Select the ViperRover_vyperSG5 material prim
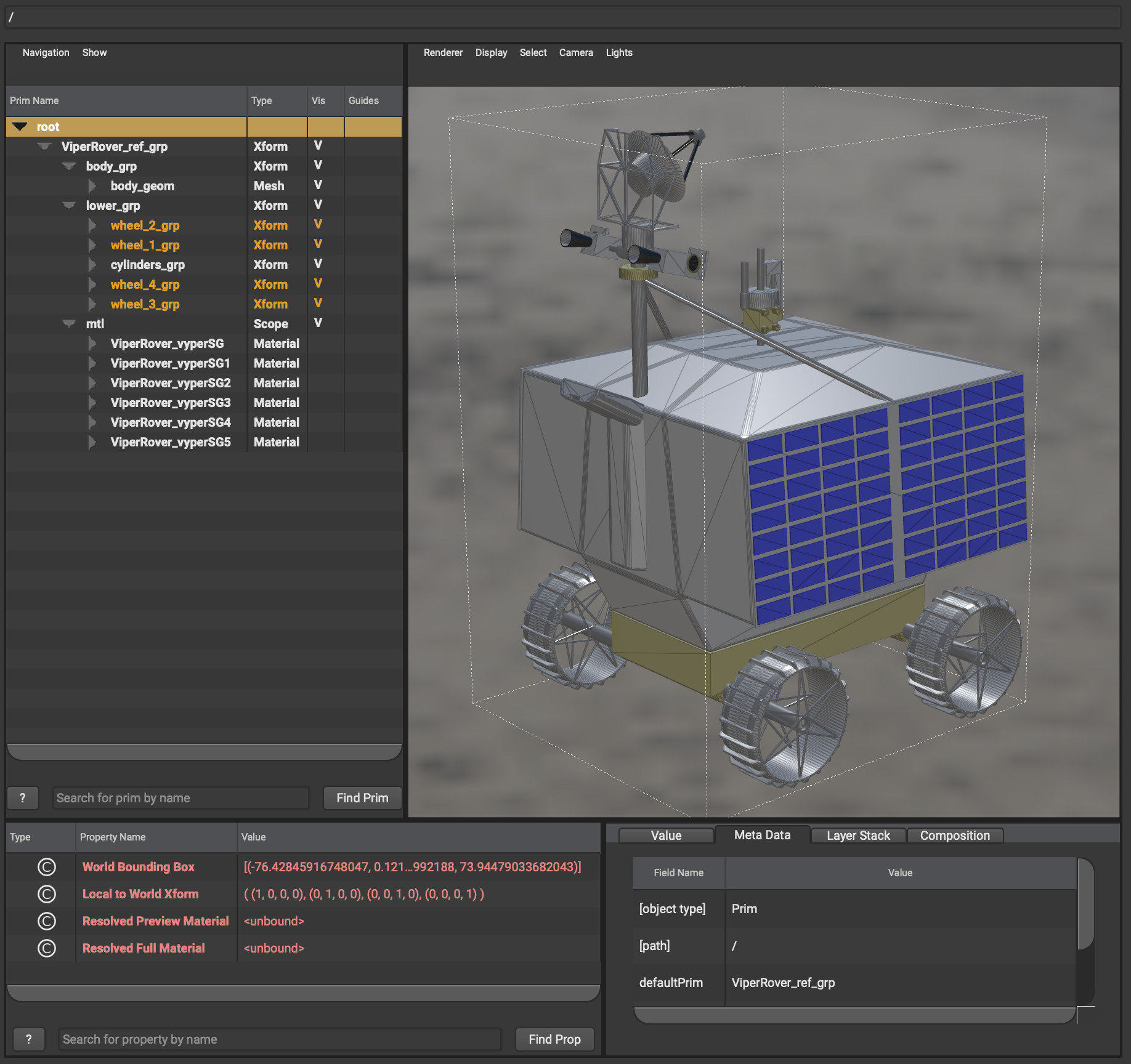Viewport: 1131px width, 1064px height. (x=171, y=442)
